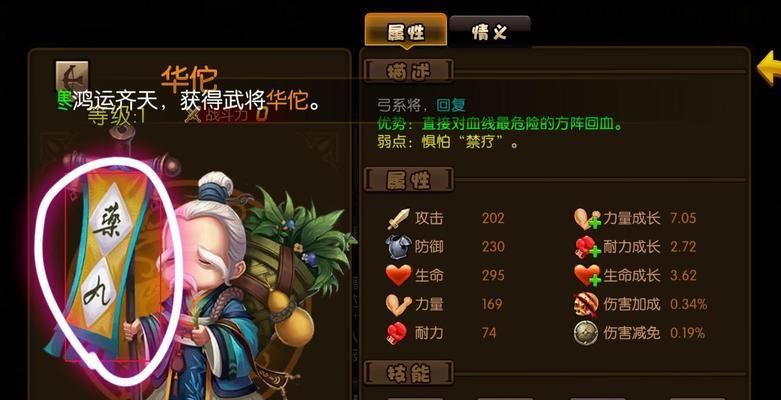Click the boxing glove icon beside 耐力
781x400 pixels.
tap(397, 332)
